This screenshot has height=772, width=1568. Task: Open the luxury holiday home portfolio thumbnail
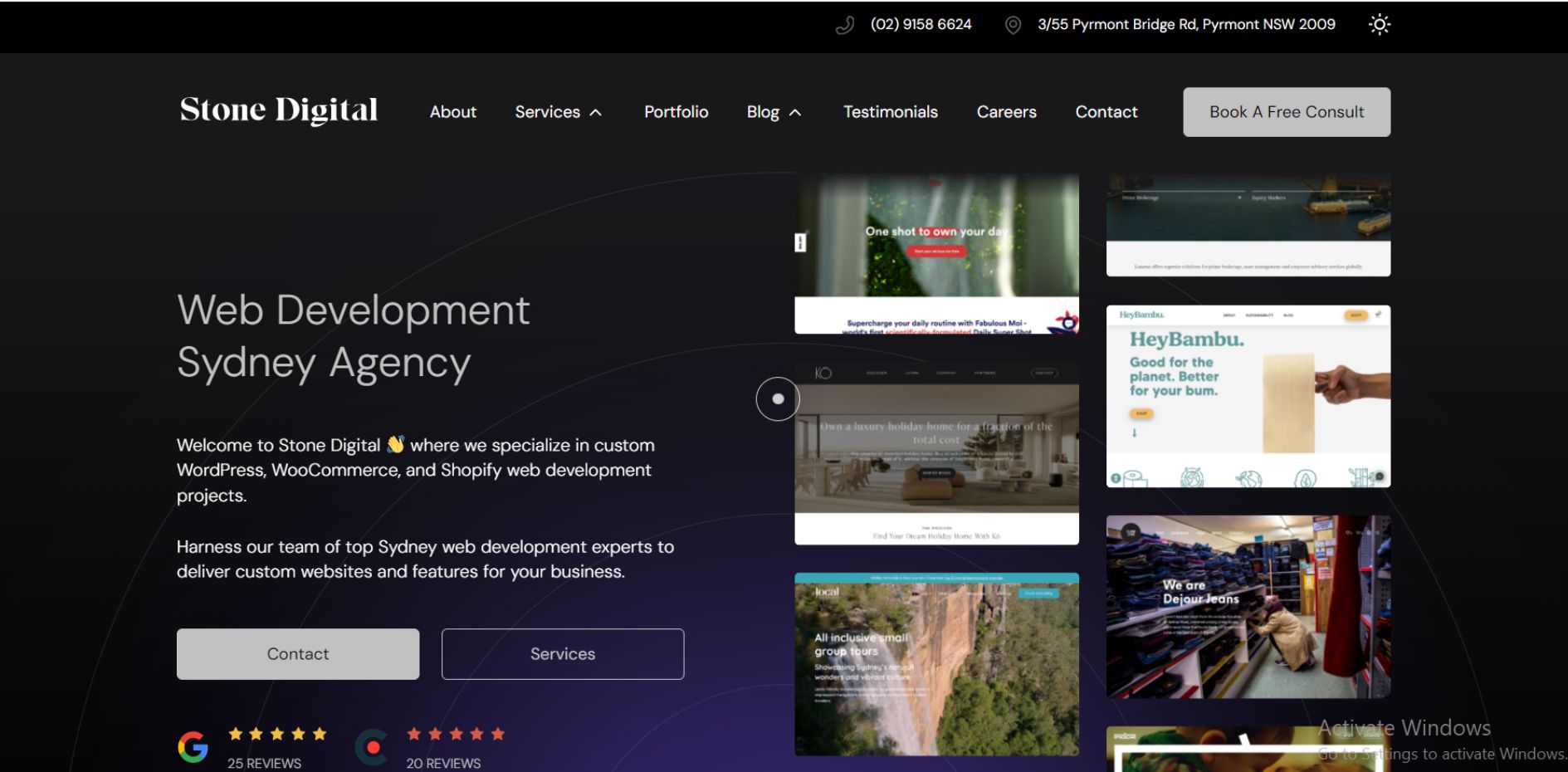(936, 453)
